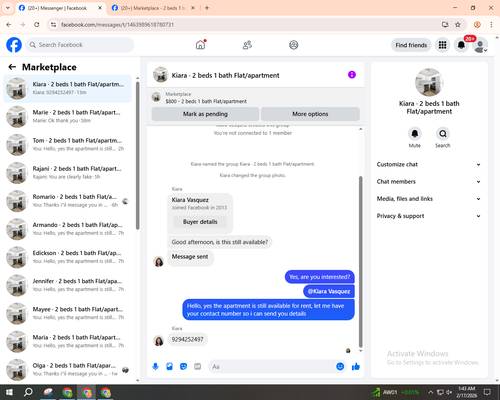
Task: Open the emoji picker in message box
Action: (340, 367)
